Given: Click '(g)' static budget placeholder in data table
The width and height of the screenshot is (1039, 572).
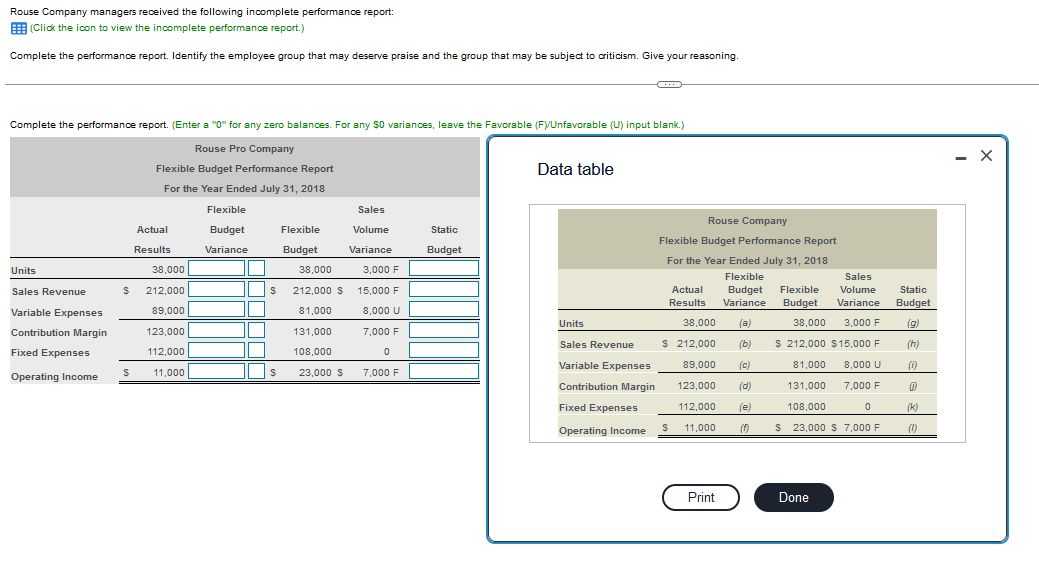Looking at the screenshot, I should point(912,323).
